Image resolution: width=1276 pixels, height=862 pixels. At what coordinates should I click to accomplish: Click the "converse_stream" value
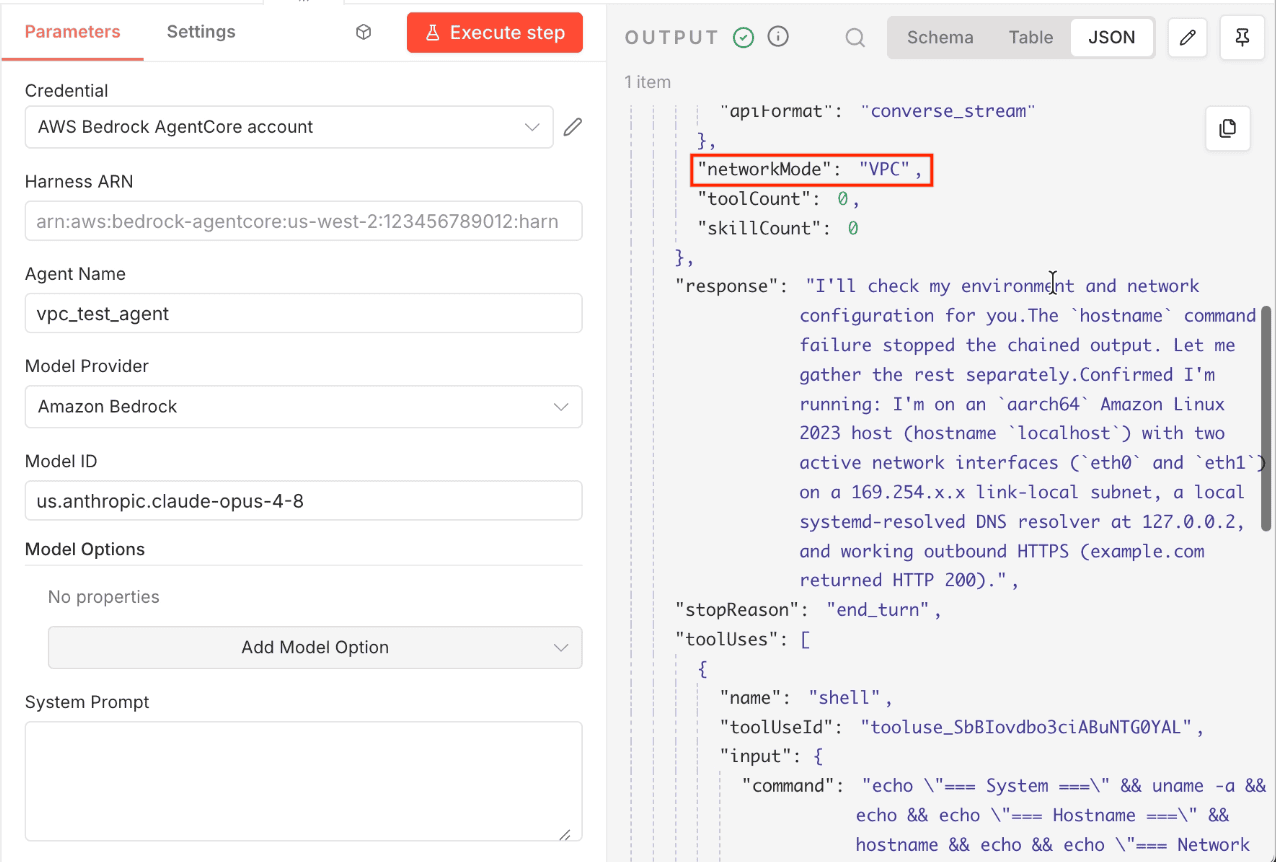point(949,111)
